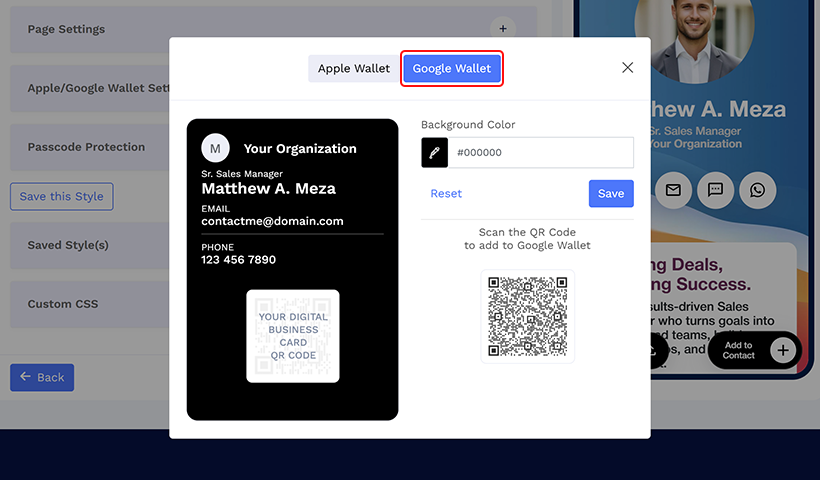Close the wallet settings dialog
This screenshot has height=480, width=820.
coord(628,67)
